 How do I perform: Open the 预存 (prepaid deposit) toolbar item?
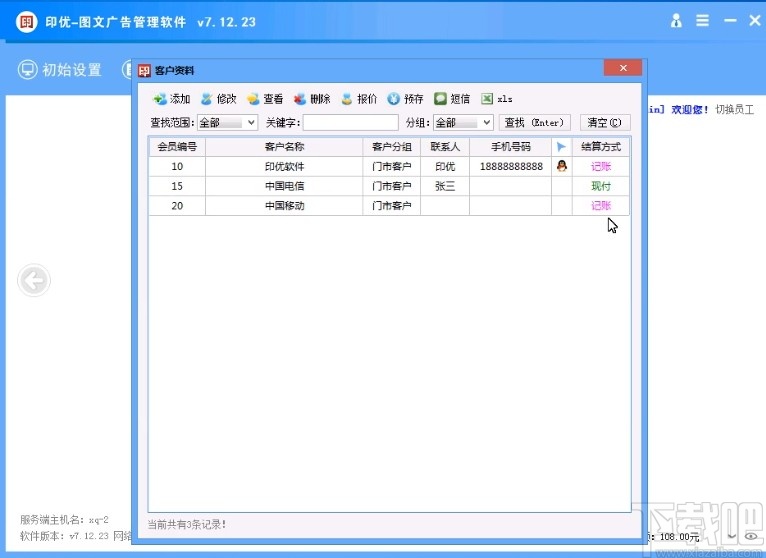pyautogui.click(x=405, y=99)
